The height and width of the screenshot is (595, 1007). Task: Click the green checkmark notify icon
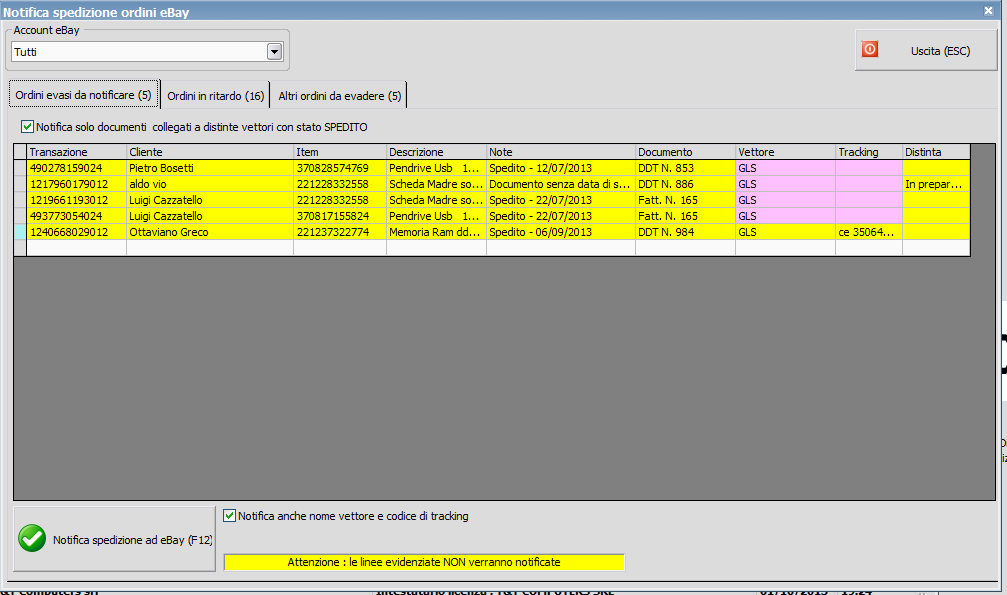point(32,538)
